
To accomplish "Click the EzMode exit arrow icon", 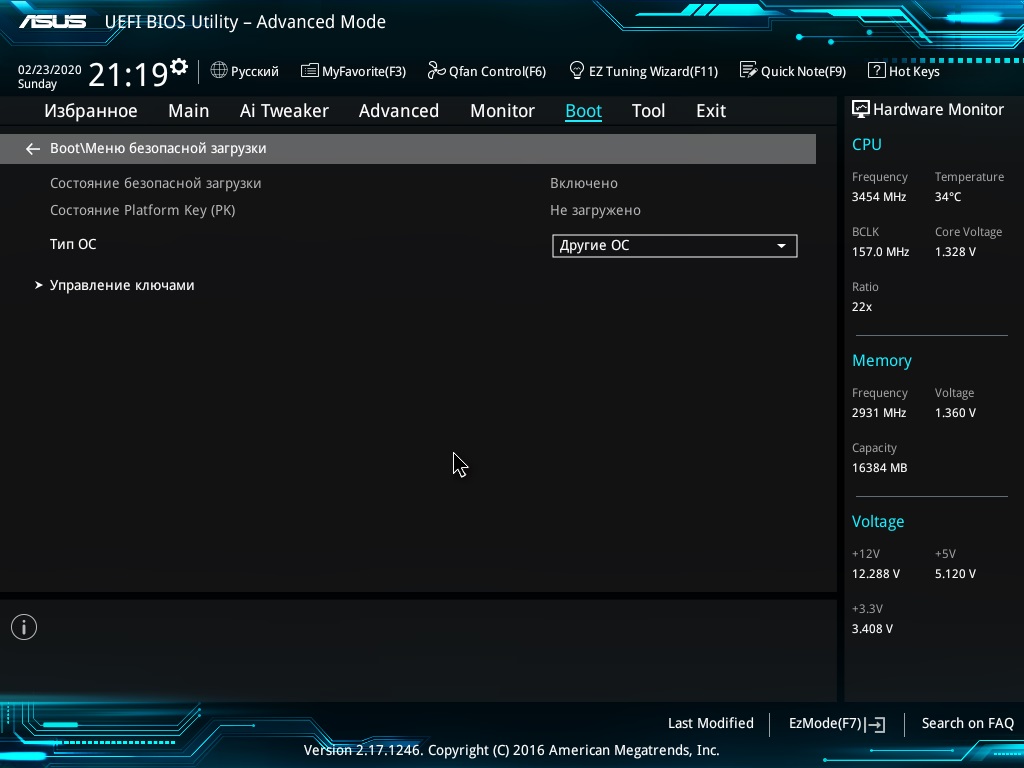I will pyautogui.click(x=875, y=724).
